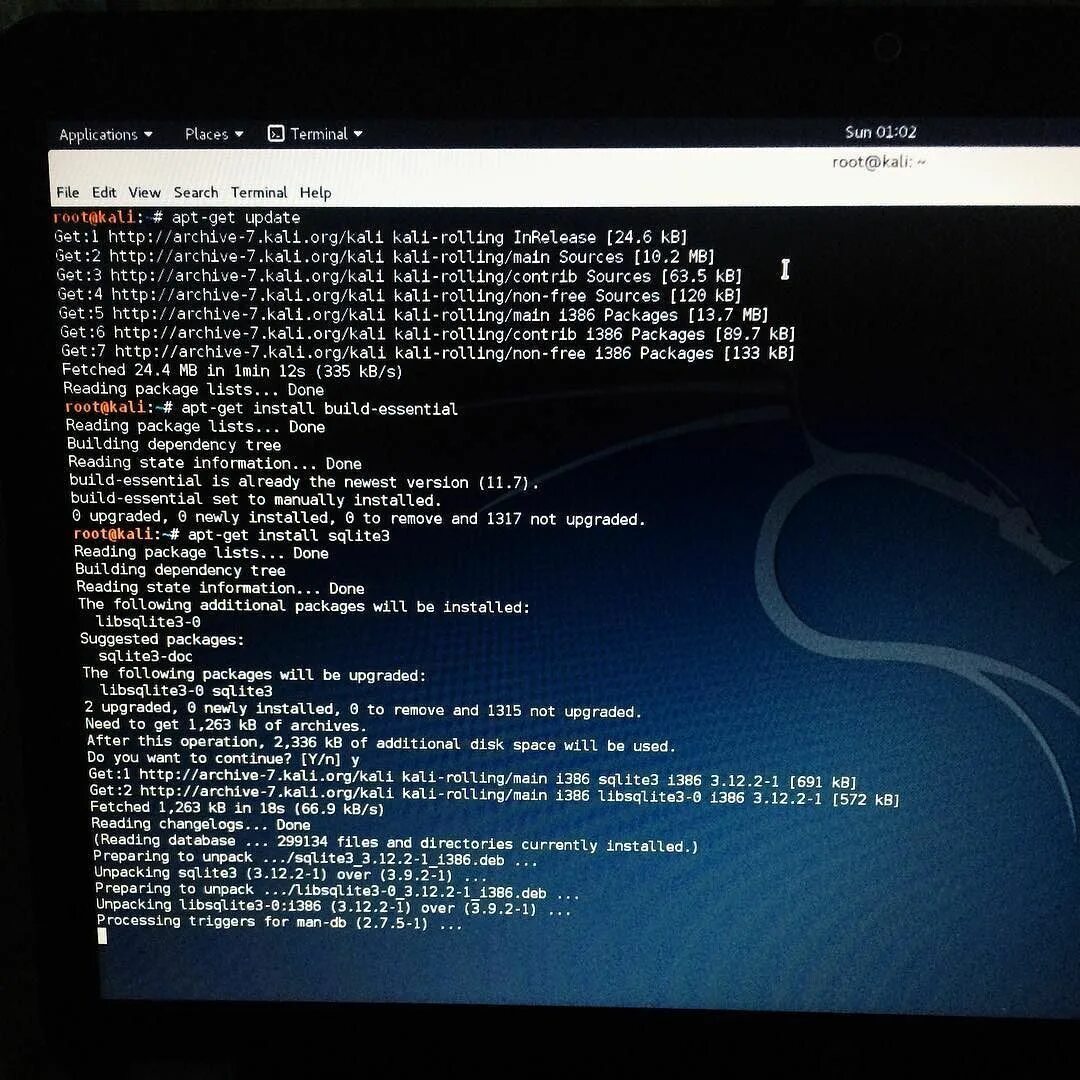Click '1317 not upgraded' summary line
Viewport: 1080px width, 1080px height.
coord(358,517)
